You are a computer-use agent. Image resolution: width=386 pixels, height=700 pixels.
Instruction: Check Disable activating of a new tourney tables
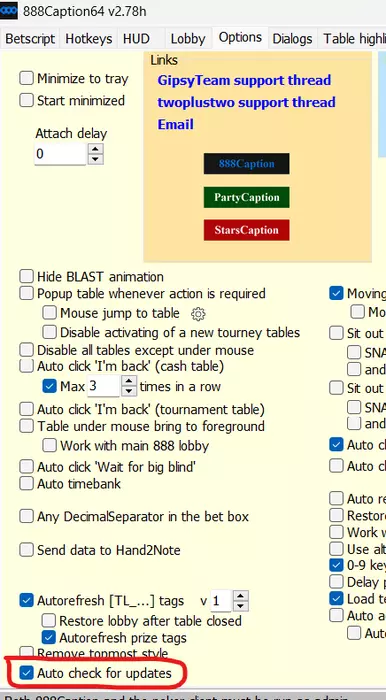(x=50, y=332)
